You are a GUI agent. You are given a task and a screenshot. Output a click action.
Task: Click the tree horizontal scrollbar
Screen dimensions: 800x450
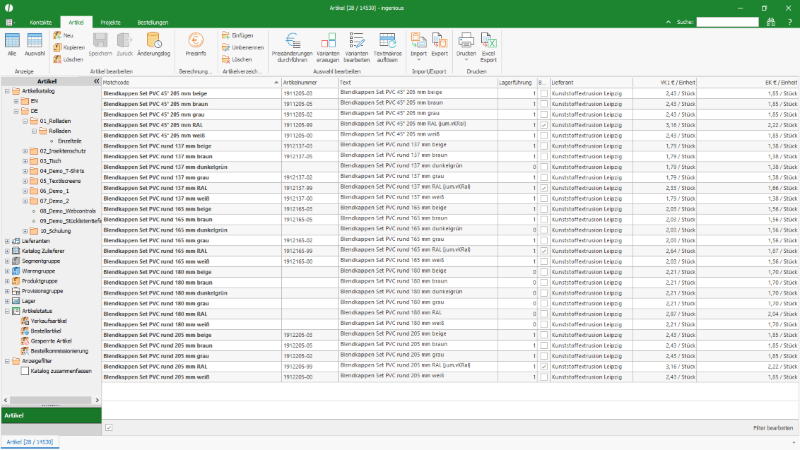(x=51, y=400)
